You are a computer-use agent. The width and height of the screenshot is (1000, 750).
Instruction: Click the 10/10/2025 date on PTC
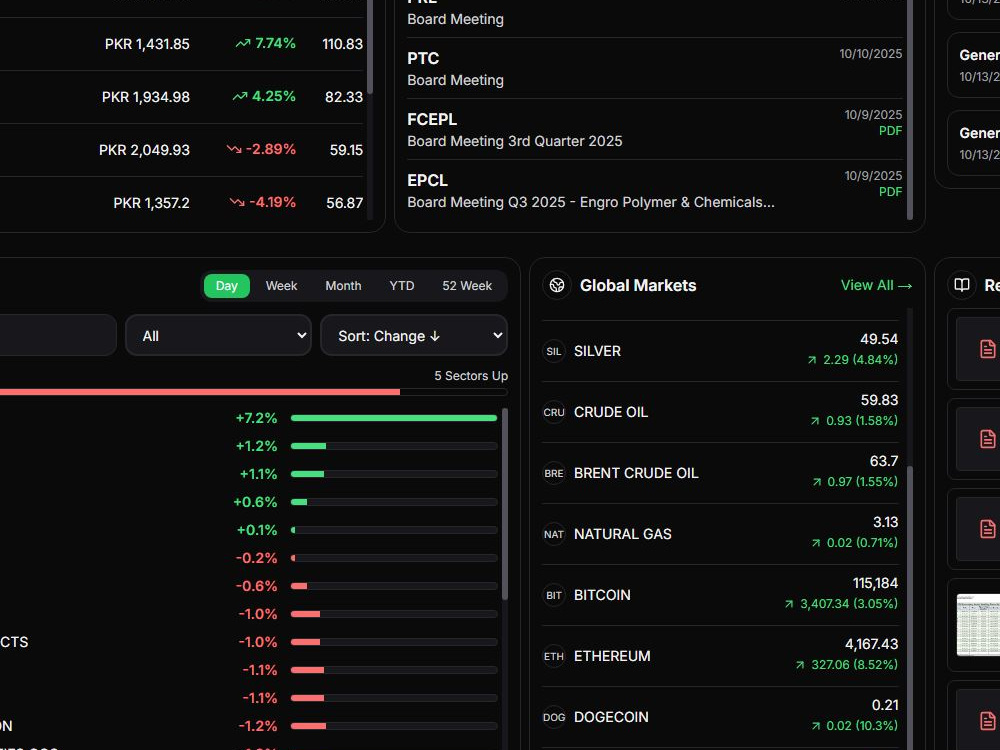pyautogui.click(x=871, y=54)
